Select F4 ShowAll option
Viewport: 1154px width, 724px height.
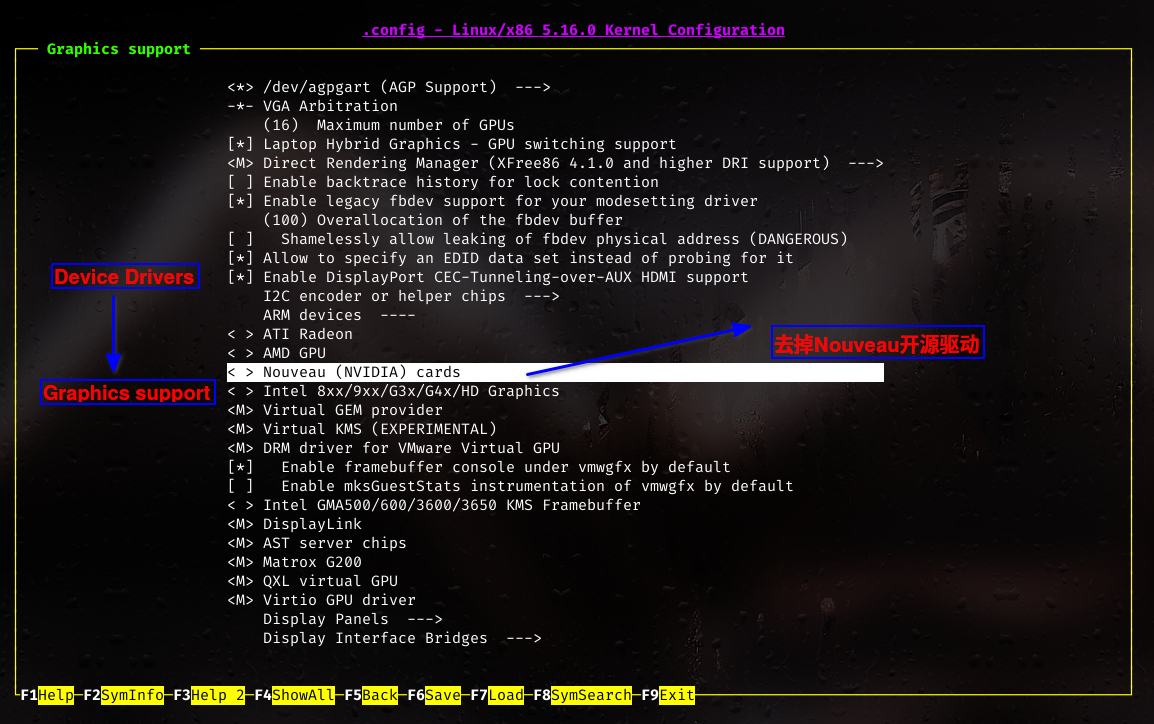coord(303,695)
